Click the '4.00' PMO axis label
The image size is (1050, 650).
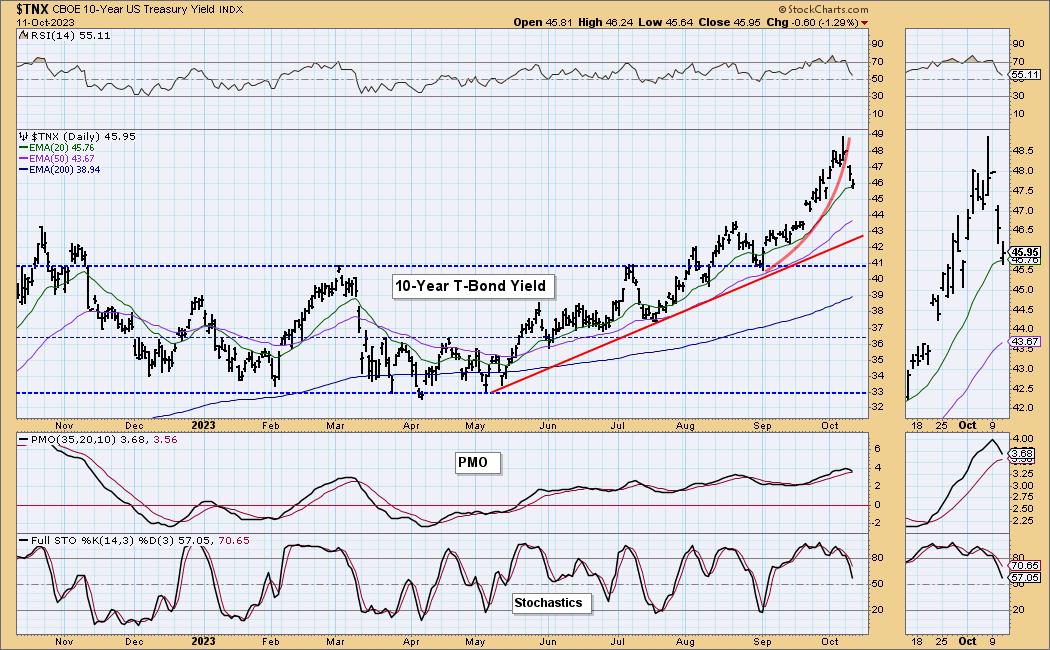pyautogui.click(x=1023, y=438)
